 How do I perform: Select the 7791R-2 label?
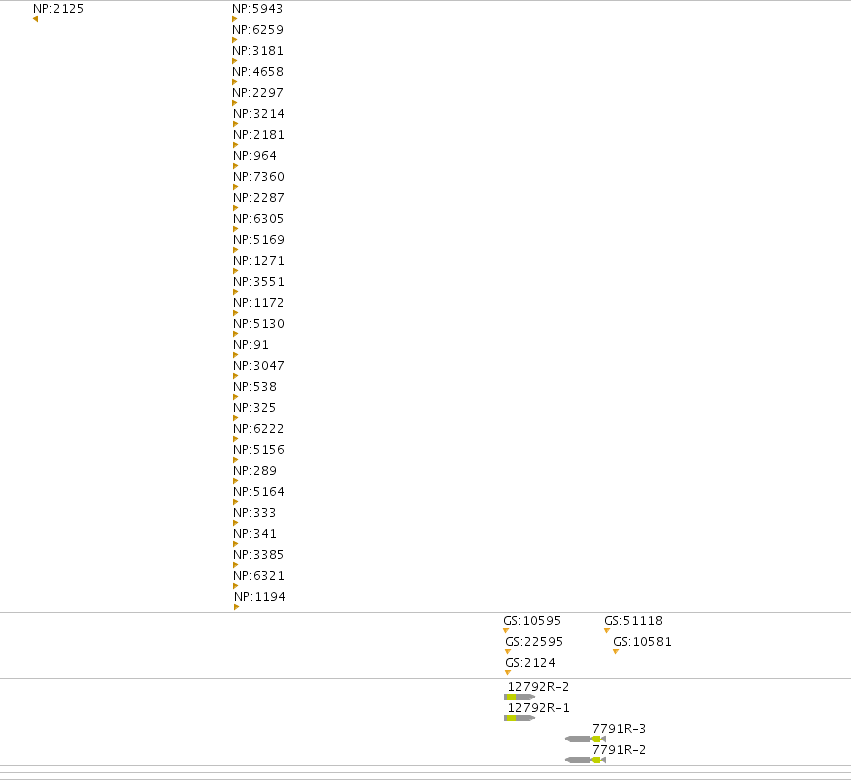tap(619, 750)
